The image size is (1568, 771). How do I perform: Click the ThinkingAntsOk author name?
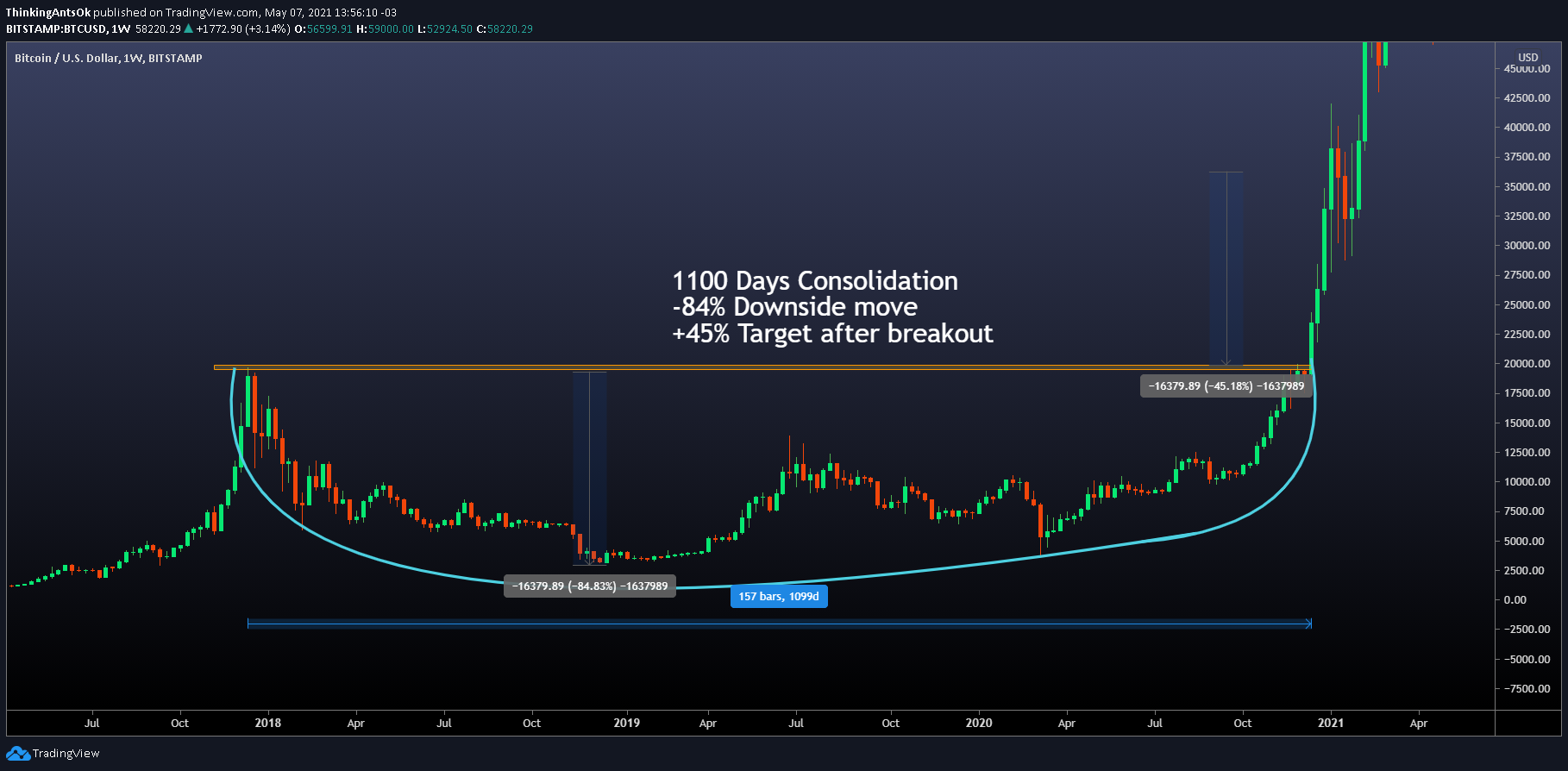[48, 13]
